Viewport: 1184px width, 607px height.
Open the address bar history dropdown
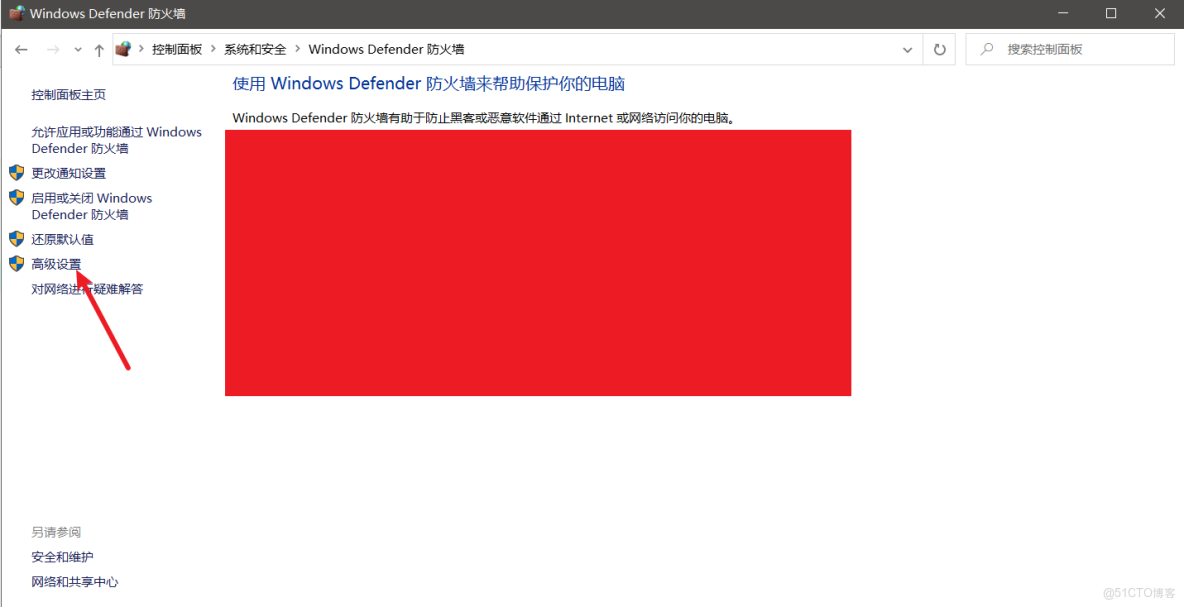[x=907, y=48]
